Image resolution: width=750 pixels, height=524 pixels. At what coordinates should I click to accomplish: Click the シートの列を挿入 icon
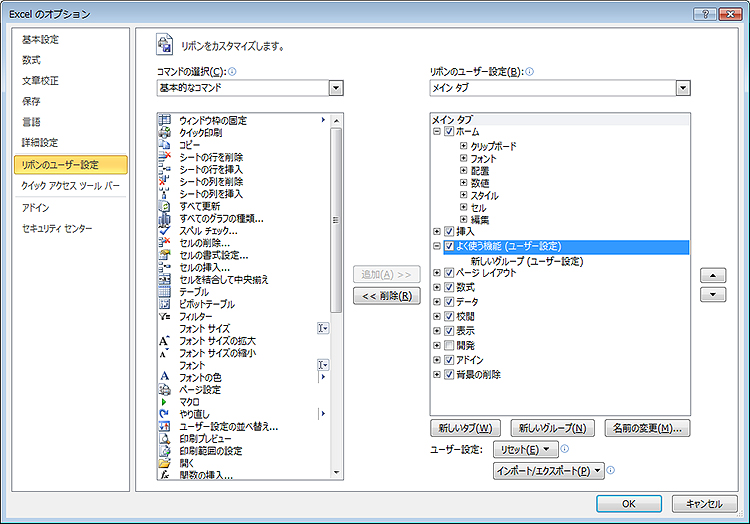(165, 194)
